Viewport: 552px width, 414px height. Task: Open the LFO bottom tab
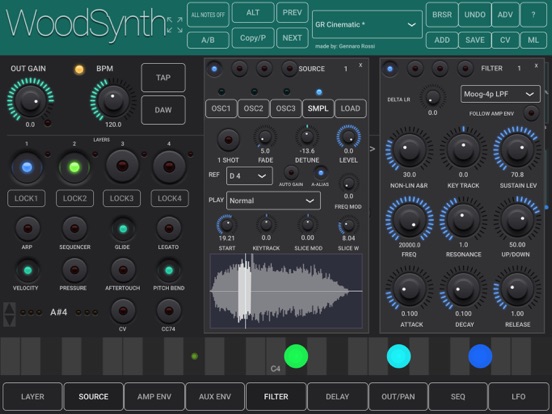click(x=519, y=397)
